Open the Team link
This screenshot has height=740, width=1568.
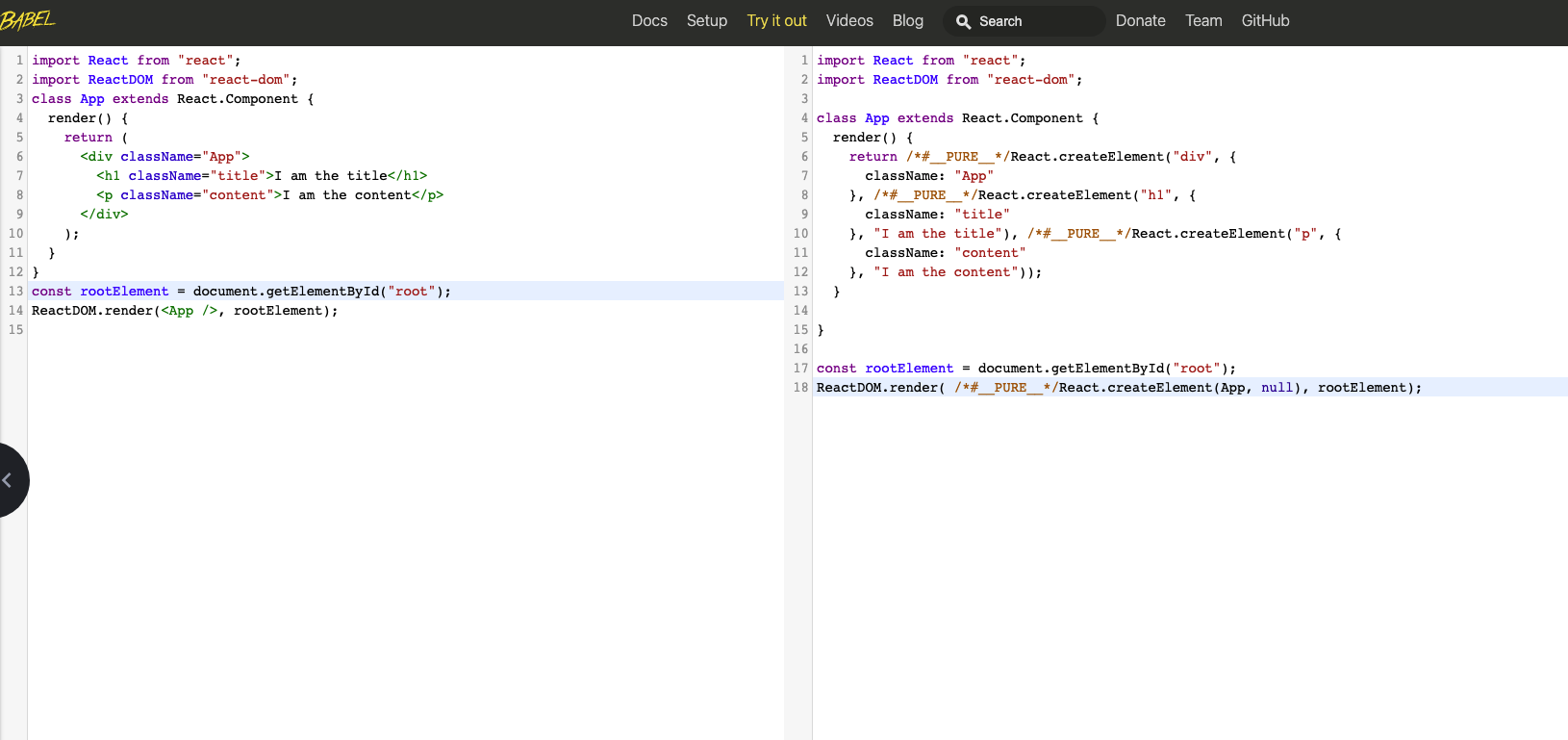coord(1203,20)
